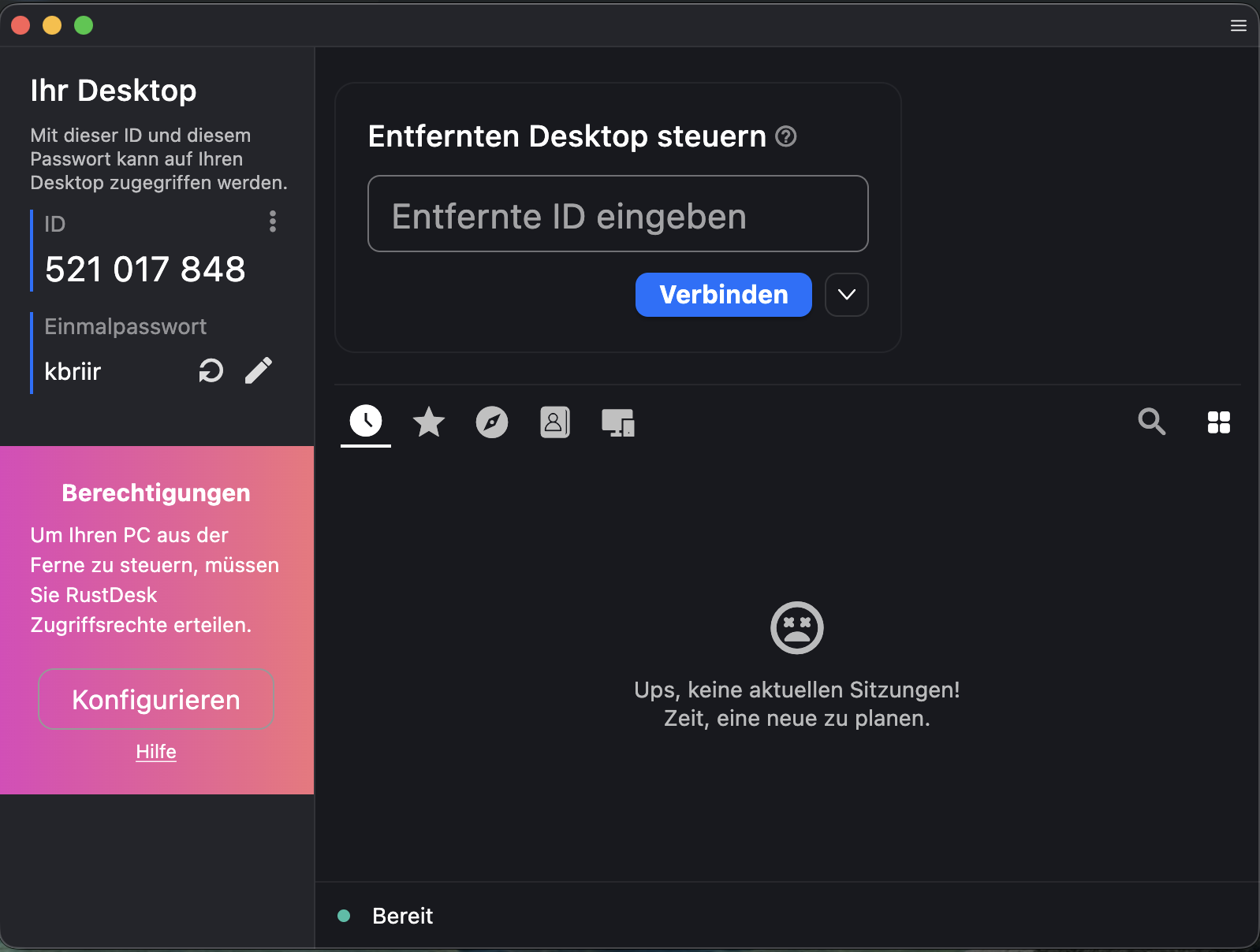This screenshot has height=952, width=1260.
Task: Click the search magnifier icon
Action: point(1151,422)
